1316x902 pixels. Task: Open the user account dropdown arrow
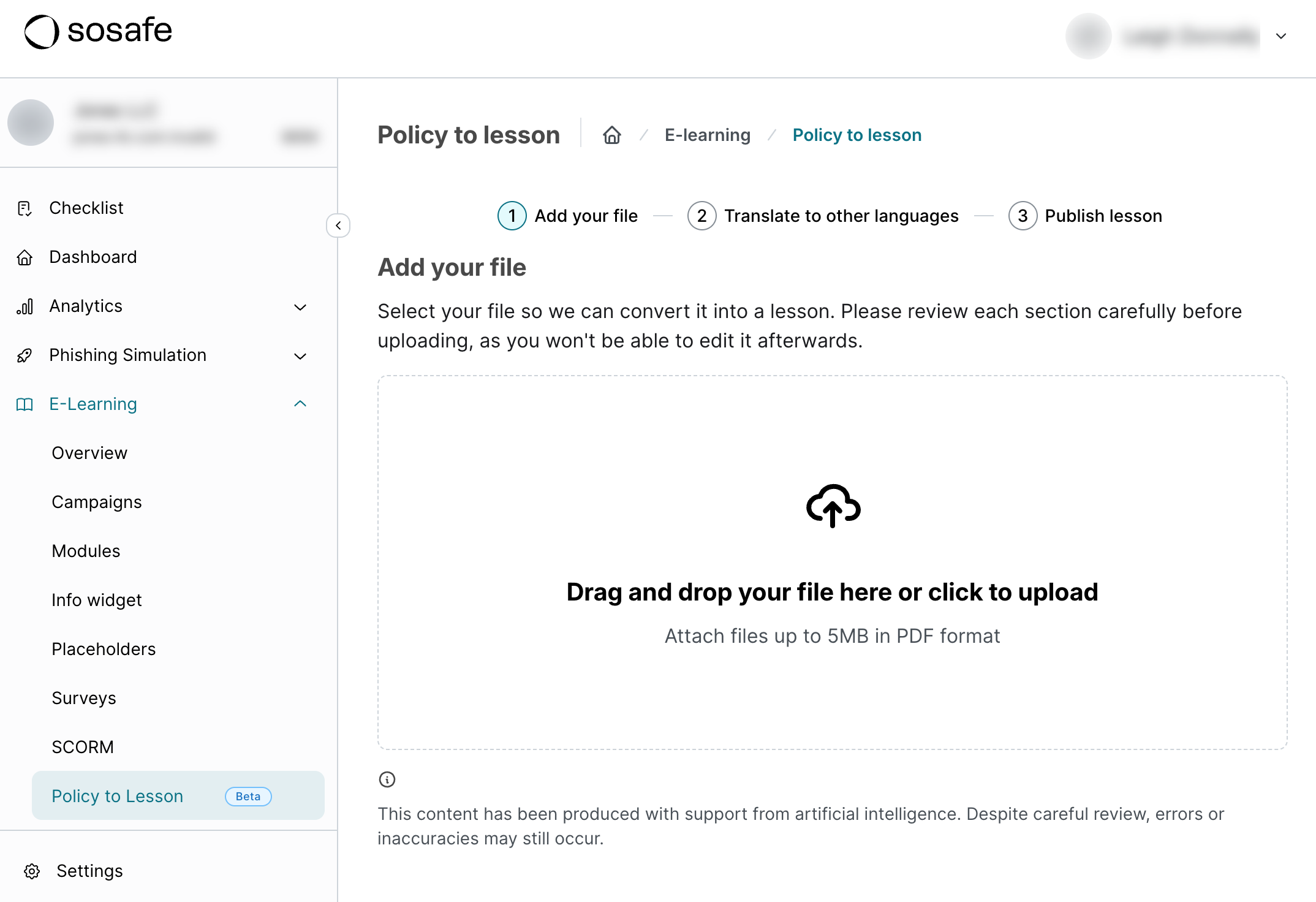1280,36
